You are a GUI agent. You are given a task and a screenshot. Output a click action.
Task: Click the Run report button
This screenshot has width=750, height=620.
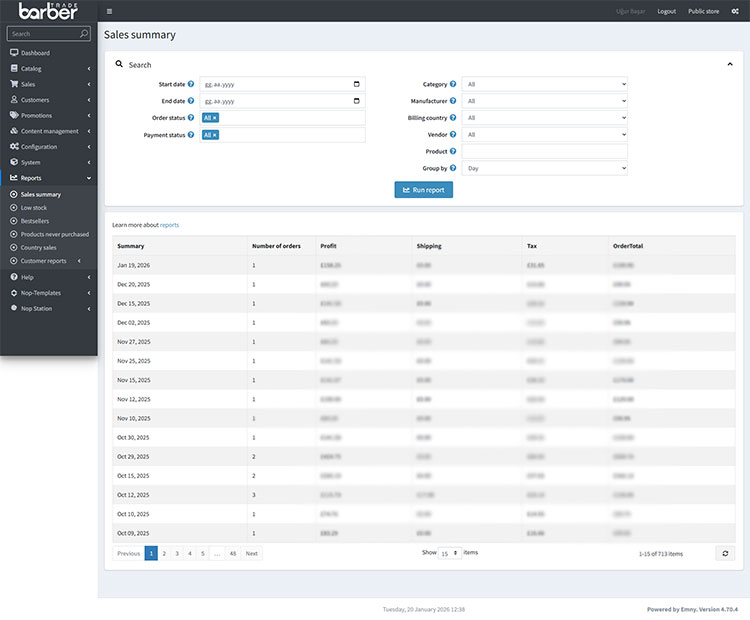(423, 190)
